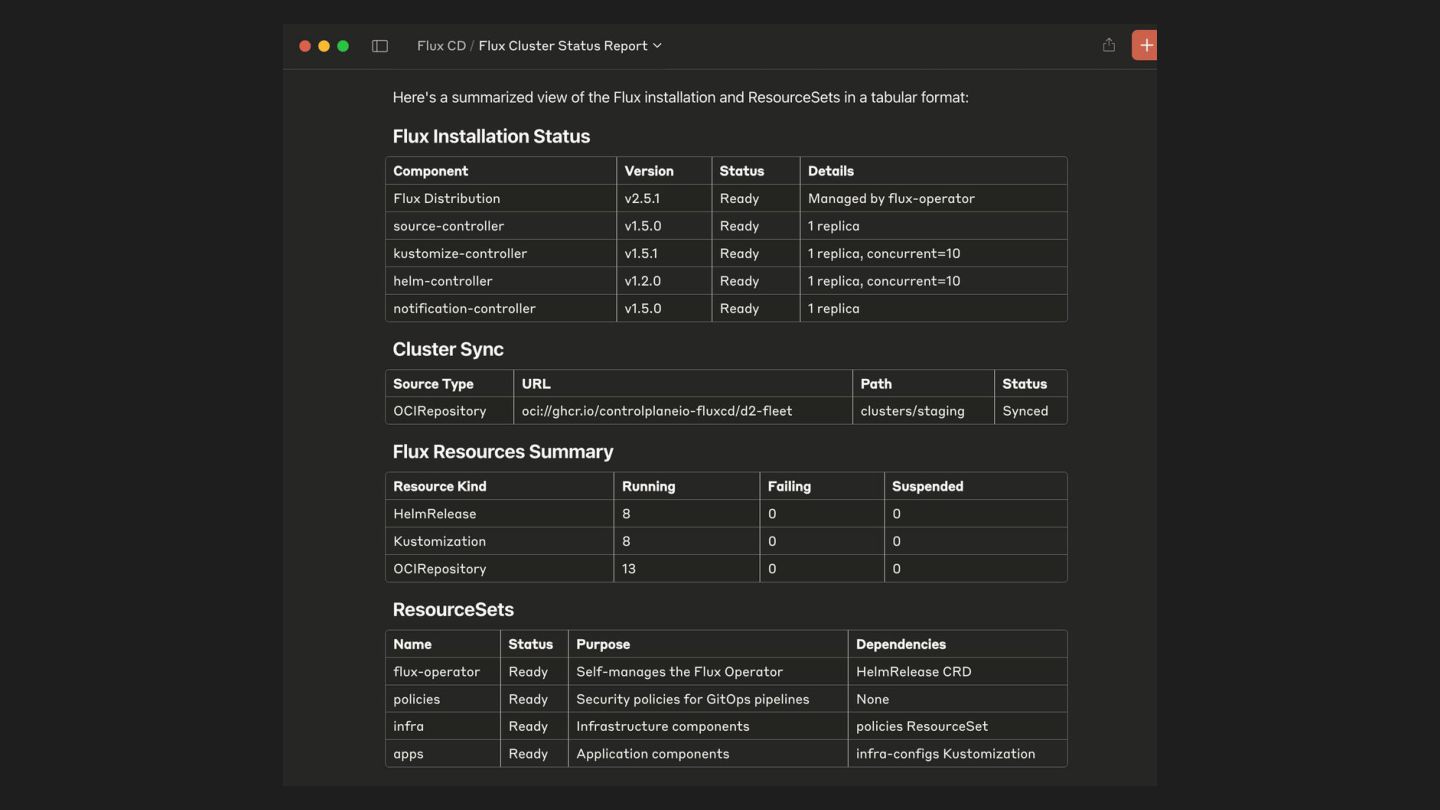Select the flux-operator name cell
The width and height of the screenshot is (1440, 810).
[x=436, y=672]
